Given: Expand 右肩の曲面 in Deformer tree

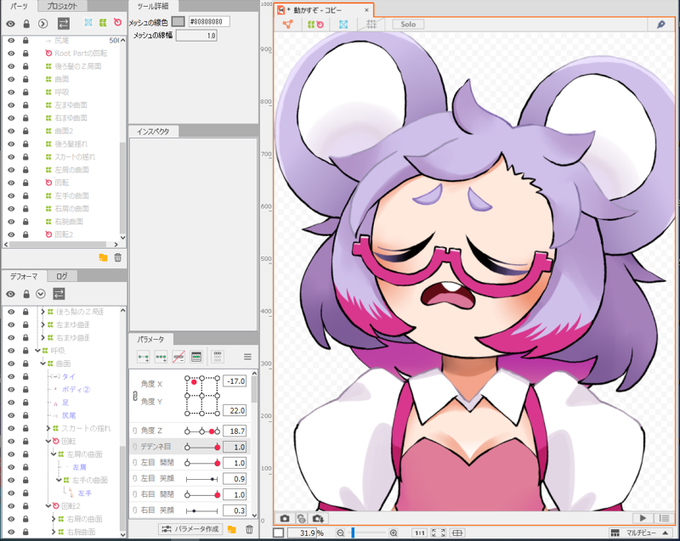Looking at the screenshot, I should (53, 519).
